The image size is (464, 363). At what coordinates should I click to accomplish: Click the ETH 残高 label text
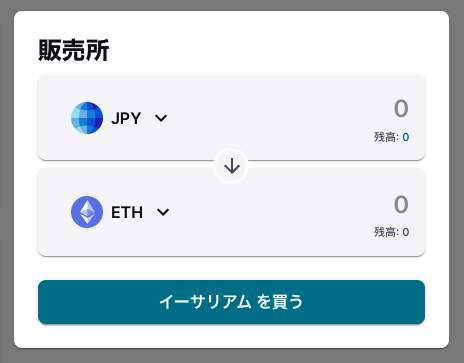pos(386,232)
